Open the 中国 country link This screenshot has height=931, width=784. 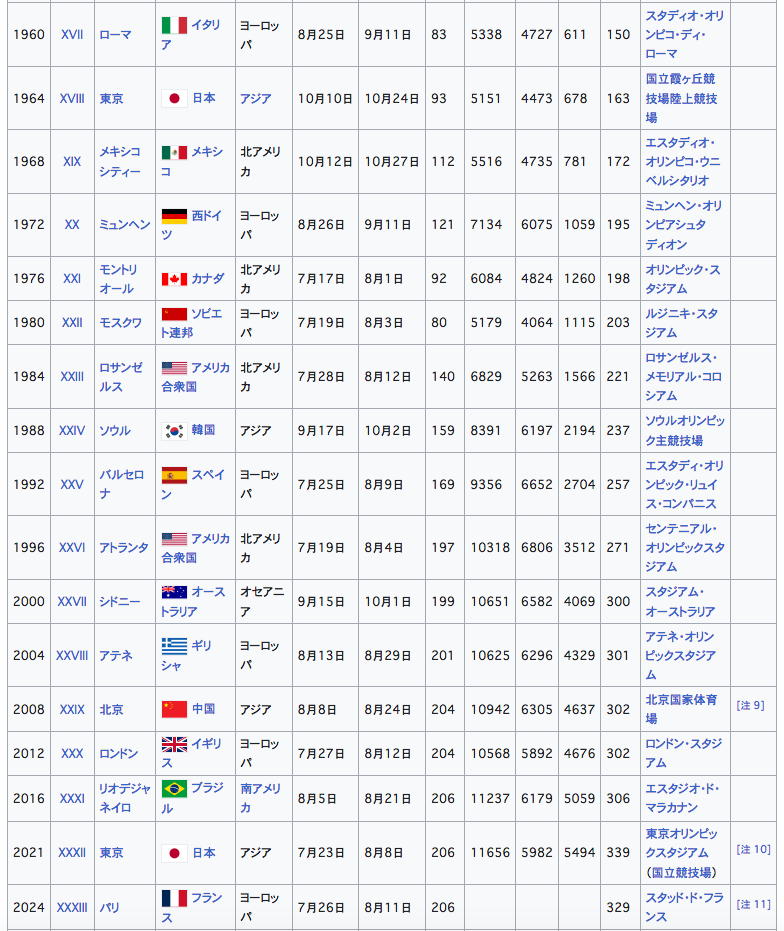coord(203,709)
